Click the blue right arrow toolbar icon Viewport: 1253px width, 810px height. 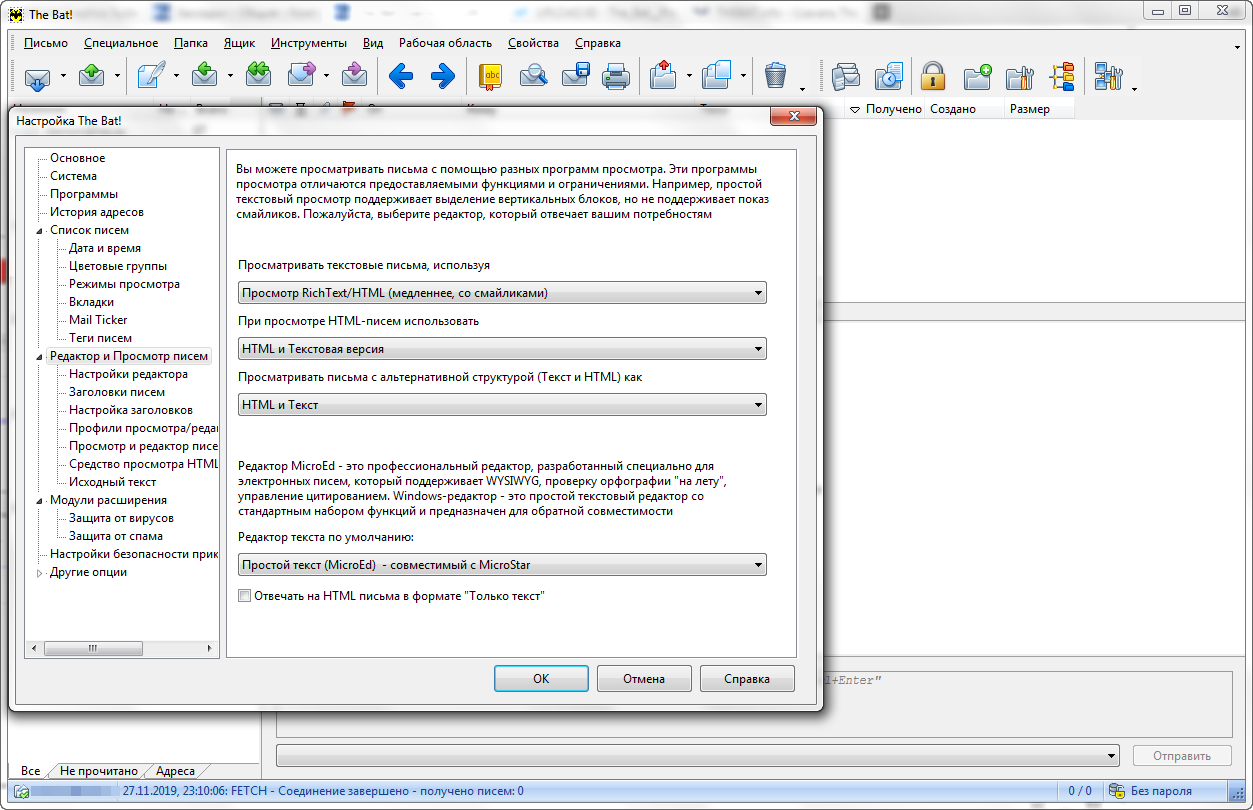[443, 76]
